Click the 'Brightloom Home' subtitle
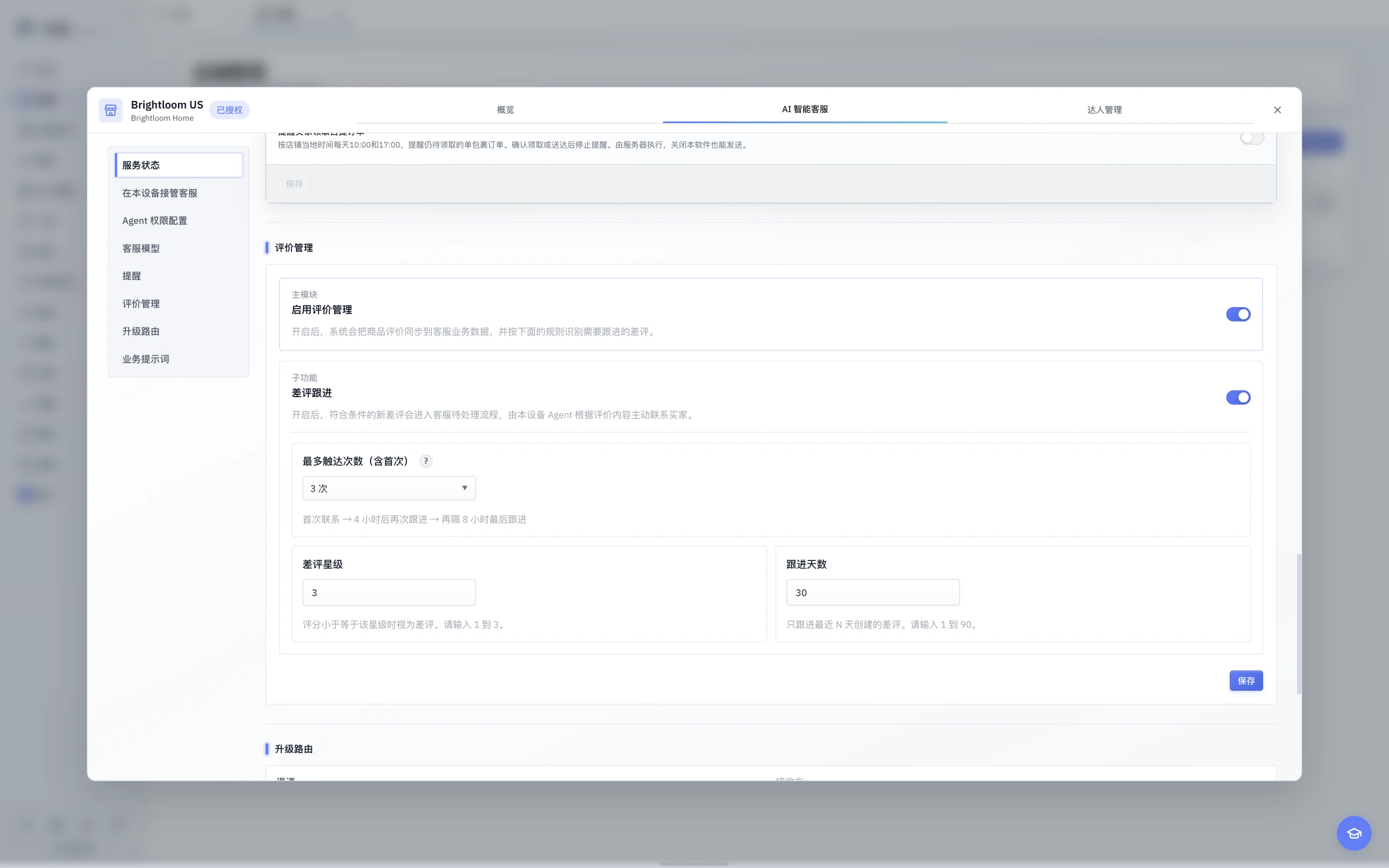The width and height of the screenshot is (1389, 868). click(x=162, y=118)
